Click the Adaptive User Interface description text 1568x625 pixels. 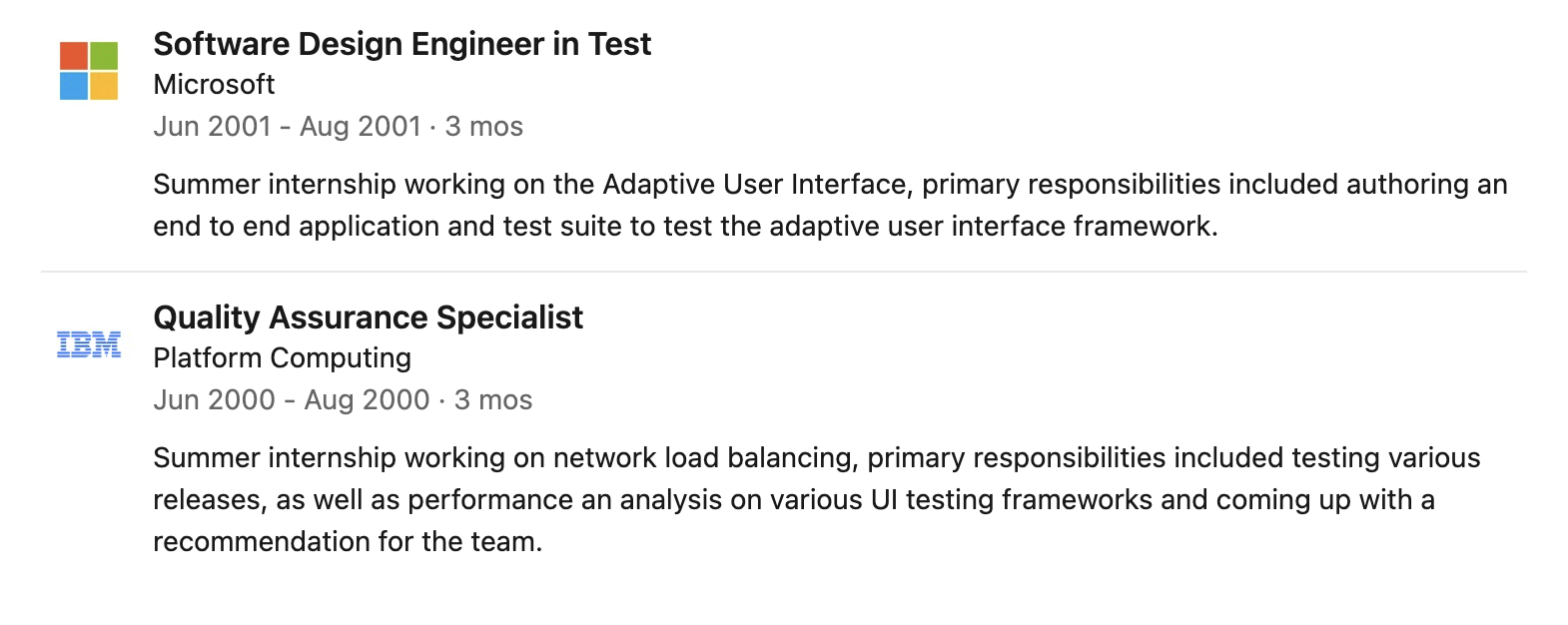pyautogui.click(x=758, y=185)
